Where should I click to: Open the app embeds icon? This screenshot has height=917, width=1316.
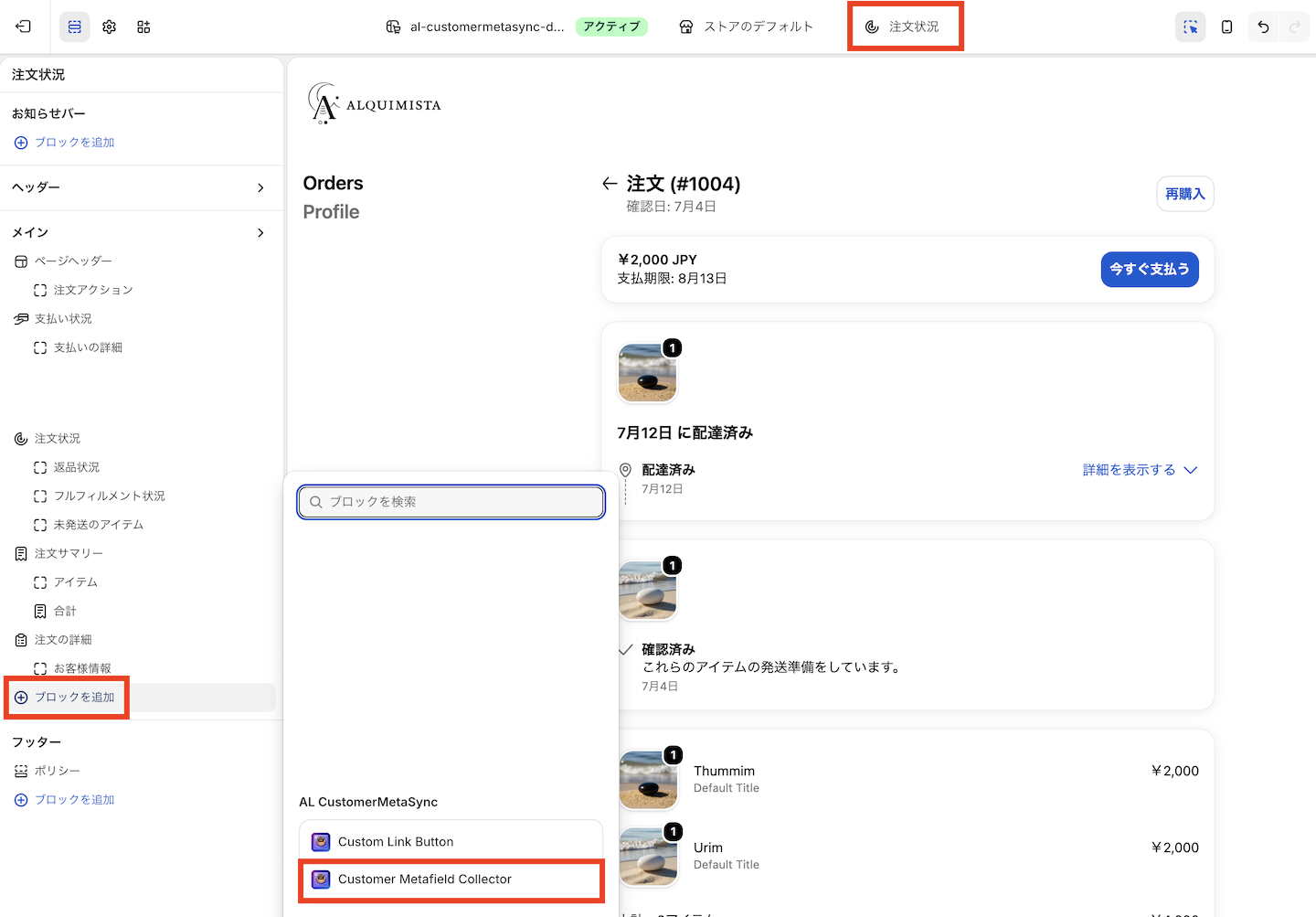tap(143, 27)
